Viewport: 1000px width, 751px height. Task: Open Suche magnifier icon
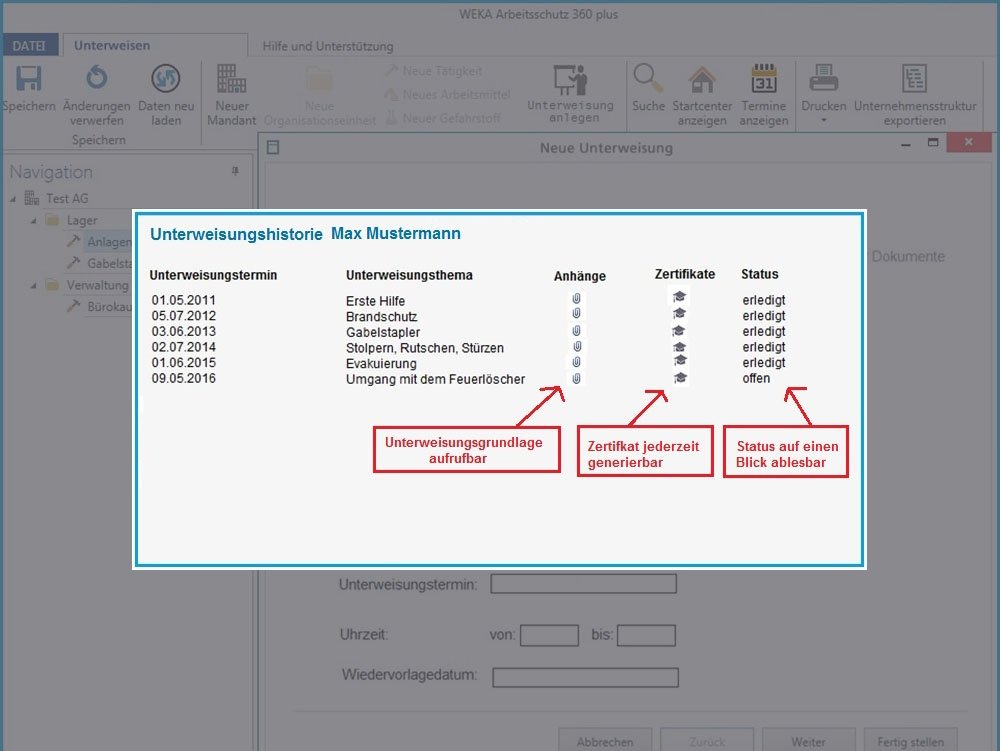[648, 78]
